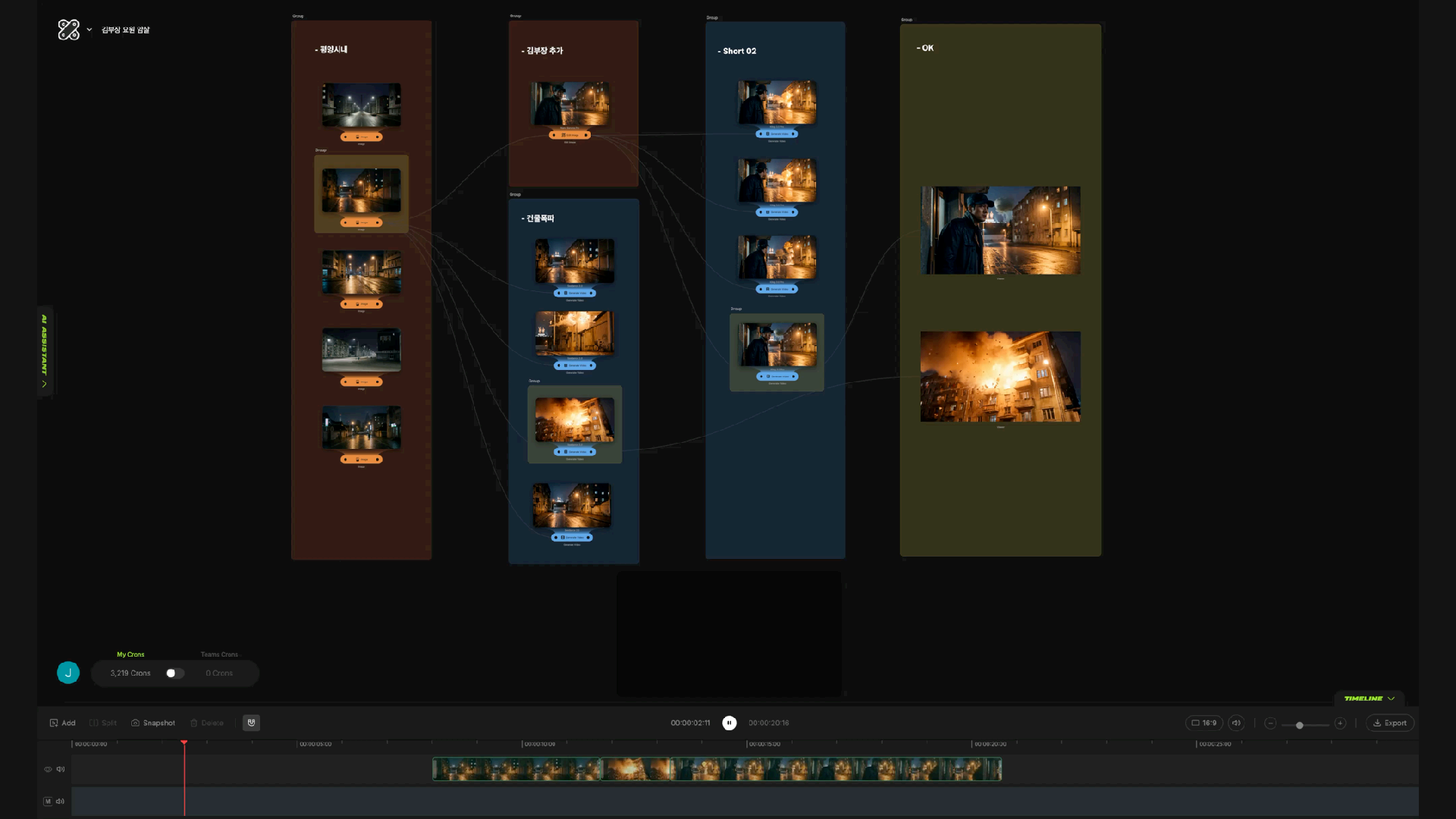Screen dimensions: 1456x819
Task: Toggle the magnet snapping icon in timeline toolbar
Action: pyautogui.click(x=251, y=723)
